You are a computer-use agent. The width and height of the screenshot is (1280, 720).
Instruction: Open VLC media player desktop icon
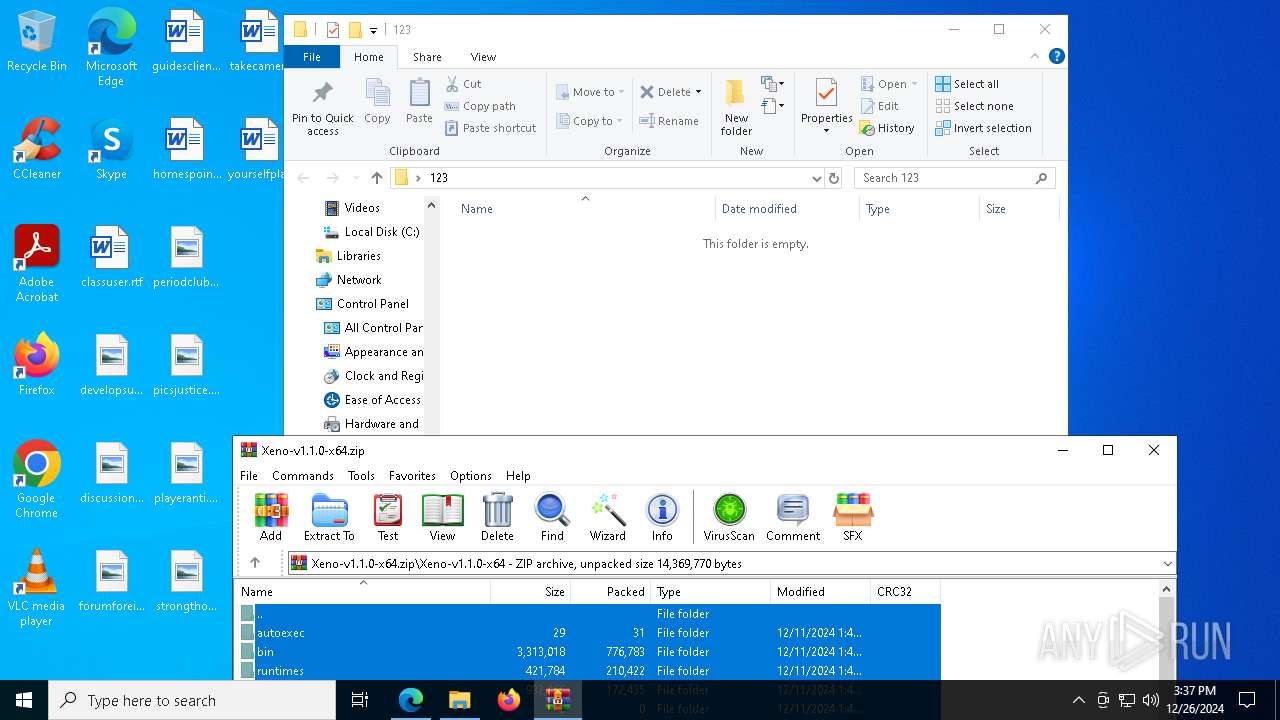coord(37,588)
